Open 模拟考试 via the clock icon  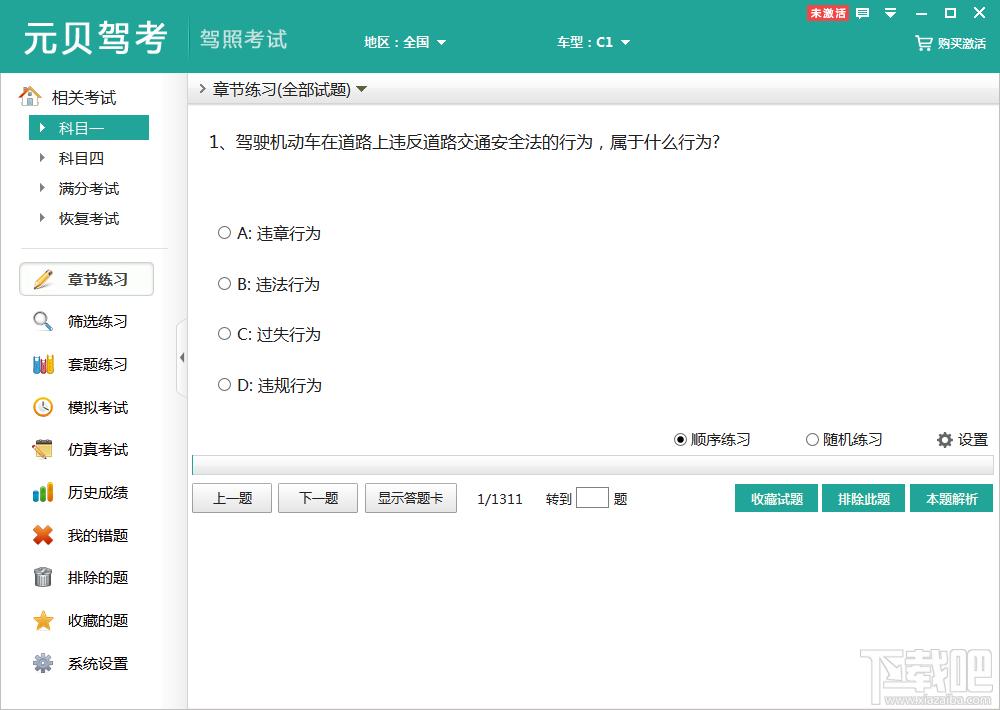[x=43, y=407]
